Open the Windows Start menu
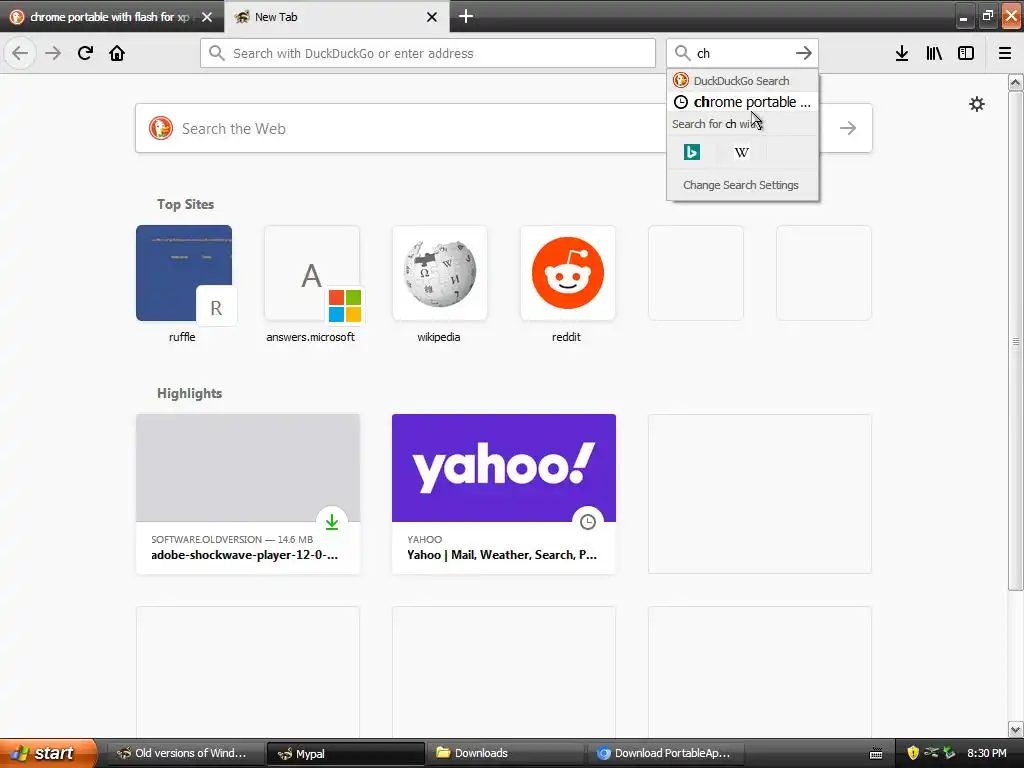 click(49, 753)
